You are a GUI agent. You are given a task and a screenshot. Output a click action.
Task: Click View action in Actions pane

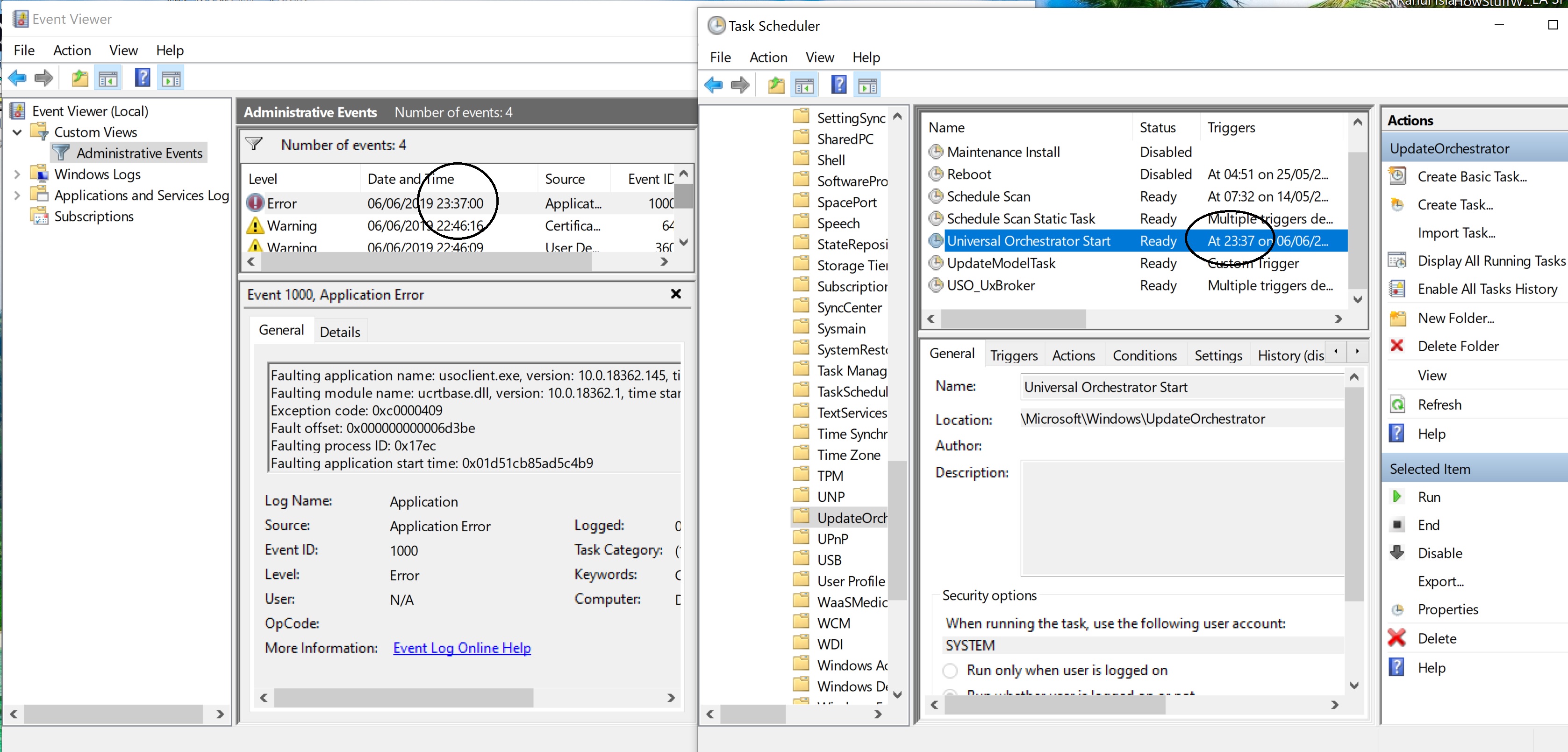[x=1432, y=375]
